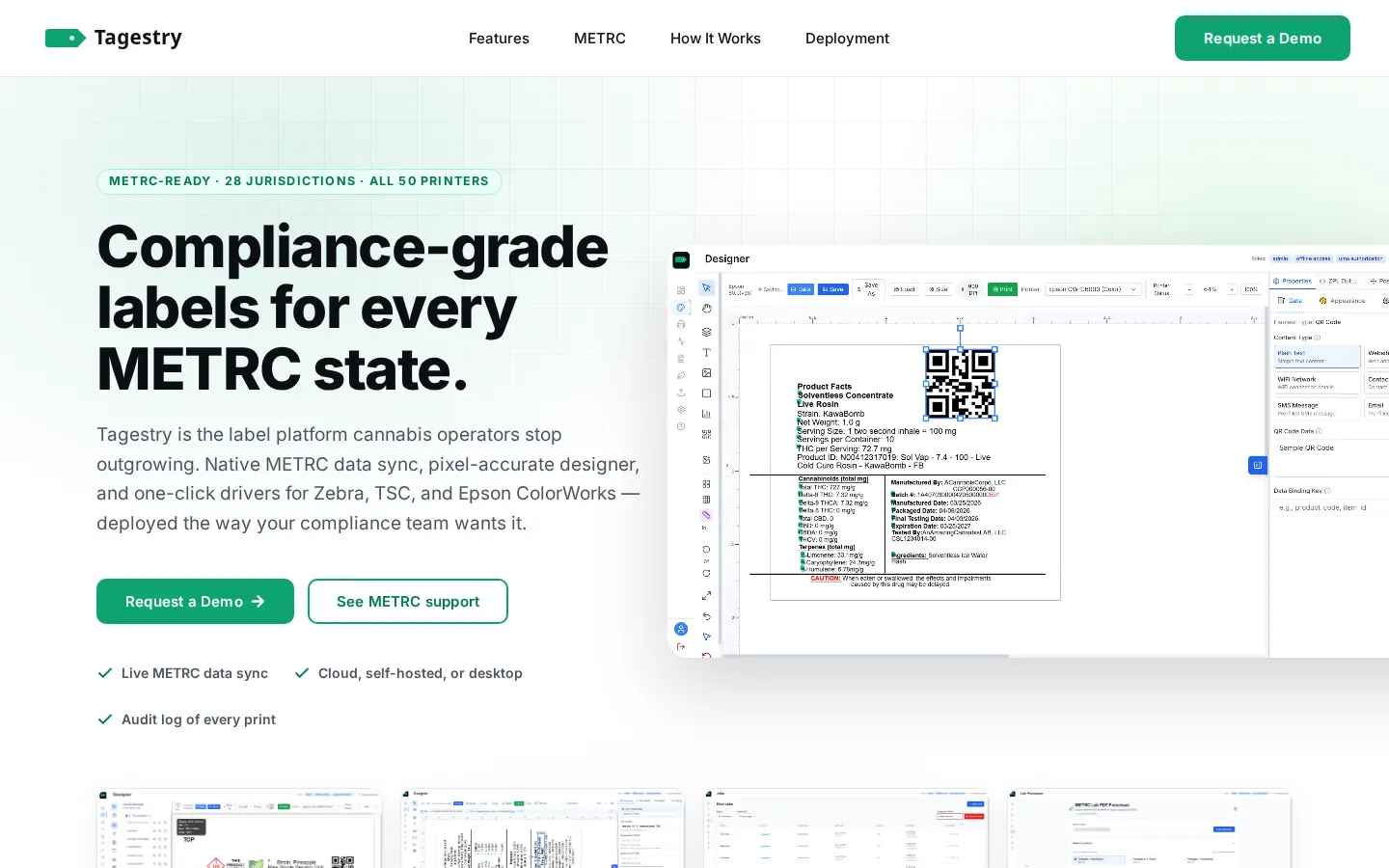
Task: Click the purple ruler tool icon
Action: pos(706,515)
